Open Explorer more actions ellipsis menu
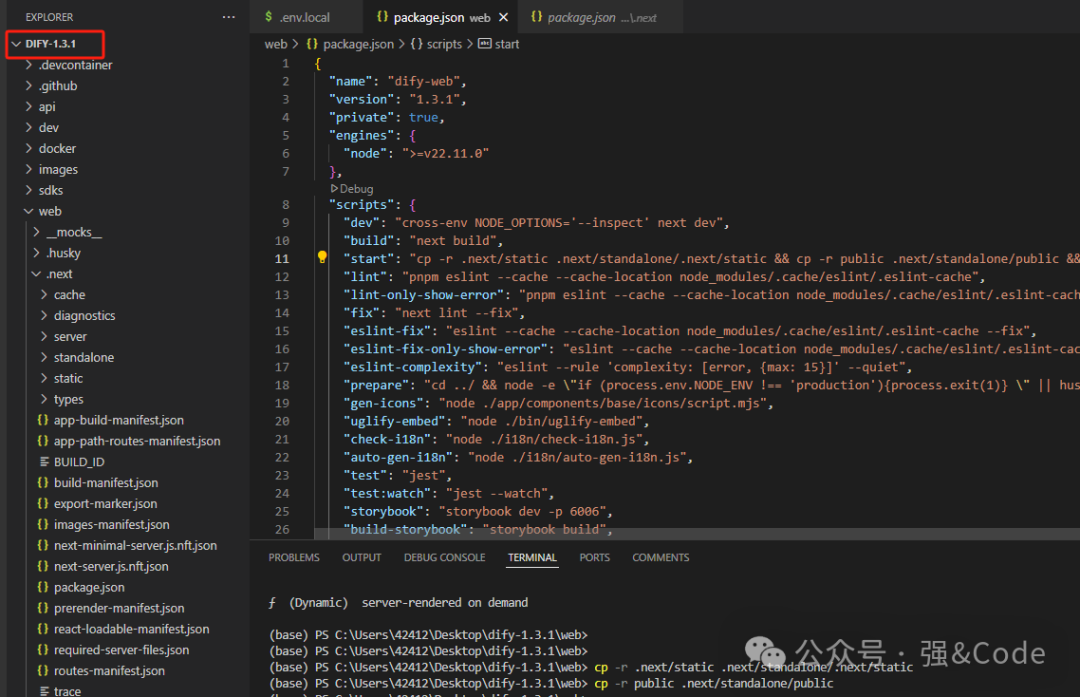Image resolution: width=1080 pixels, height=697 pixels. point(229,17)
